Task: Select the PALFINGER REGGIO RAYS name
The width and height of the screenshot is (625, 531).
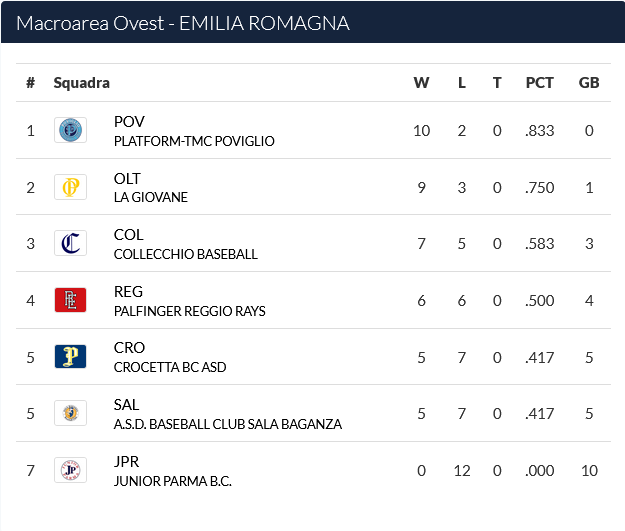Action: [x=190, y=311]
